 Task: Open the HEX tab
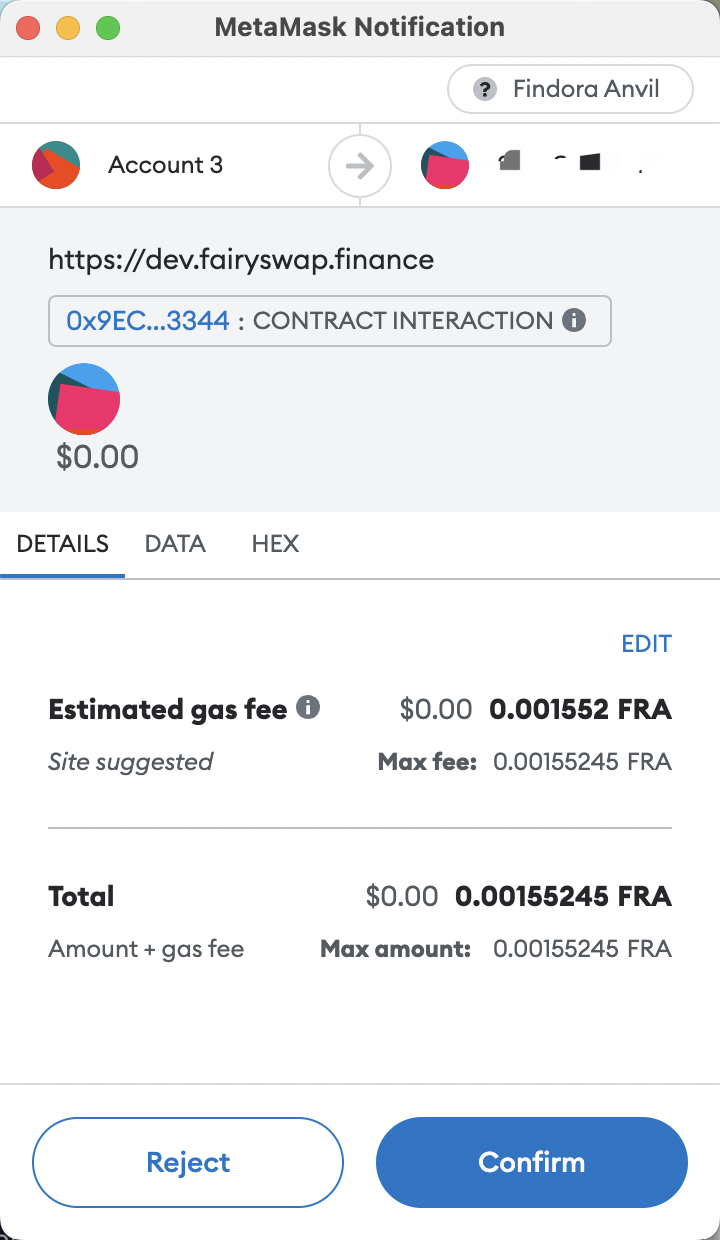click(x=275, y=544)
